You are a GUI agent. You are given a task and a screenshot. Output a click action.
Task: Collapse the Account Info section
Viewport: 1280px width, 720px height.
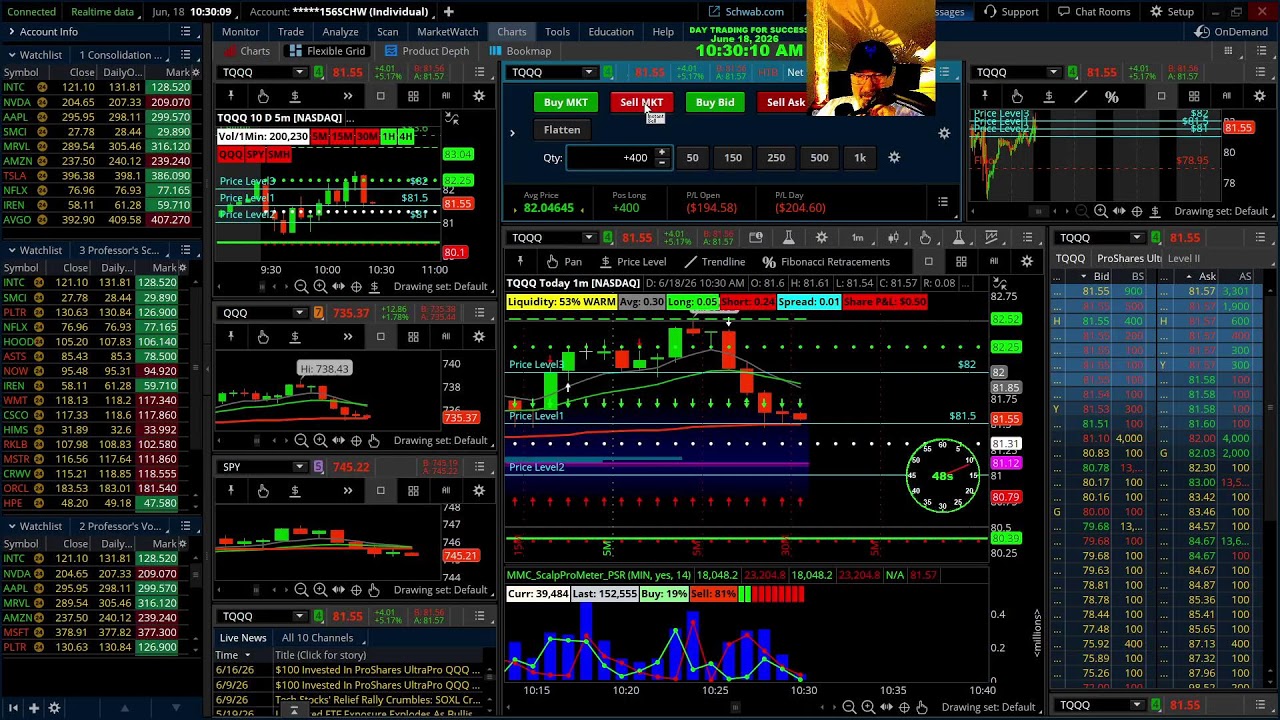pos(11,32)
